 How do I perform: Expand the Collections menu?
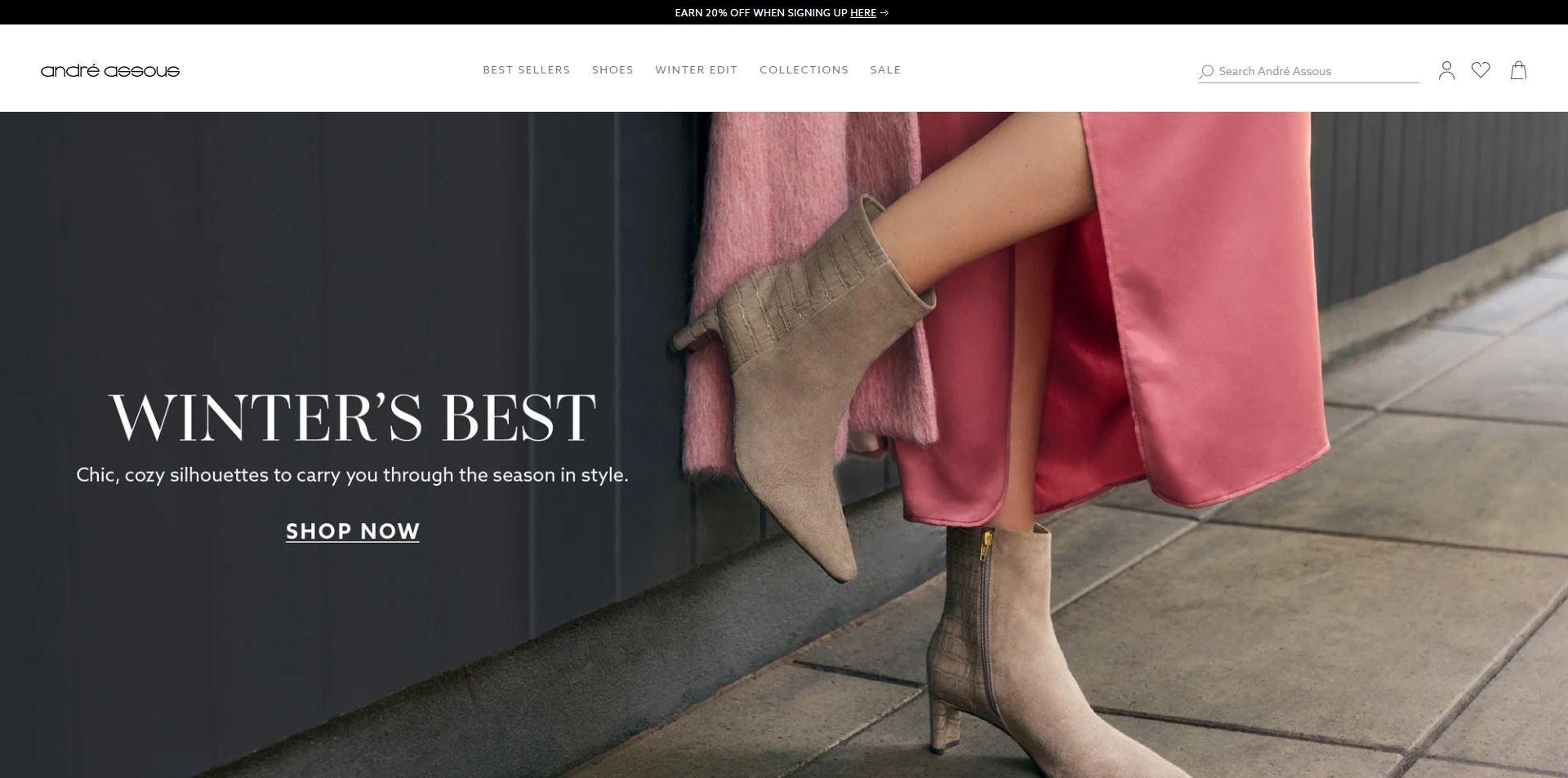click(x=804, y=70)
